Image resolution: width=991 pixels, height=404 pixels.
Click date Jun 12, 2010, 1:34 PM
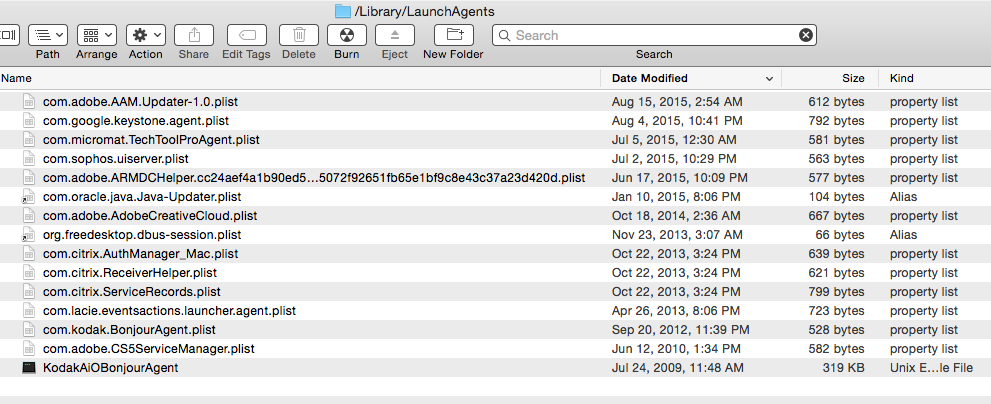tap(674, 348)
